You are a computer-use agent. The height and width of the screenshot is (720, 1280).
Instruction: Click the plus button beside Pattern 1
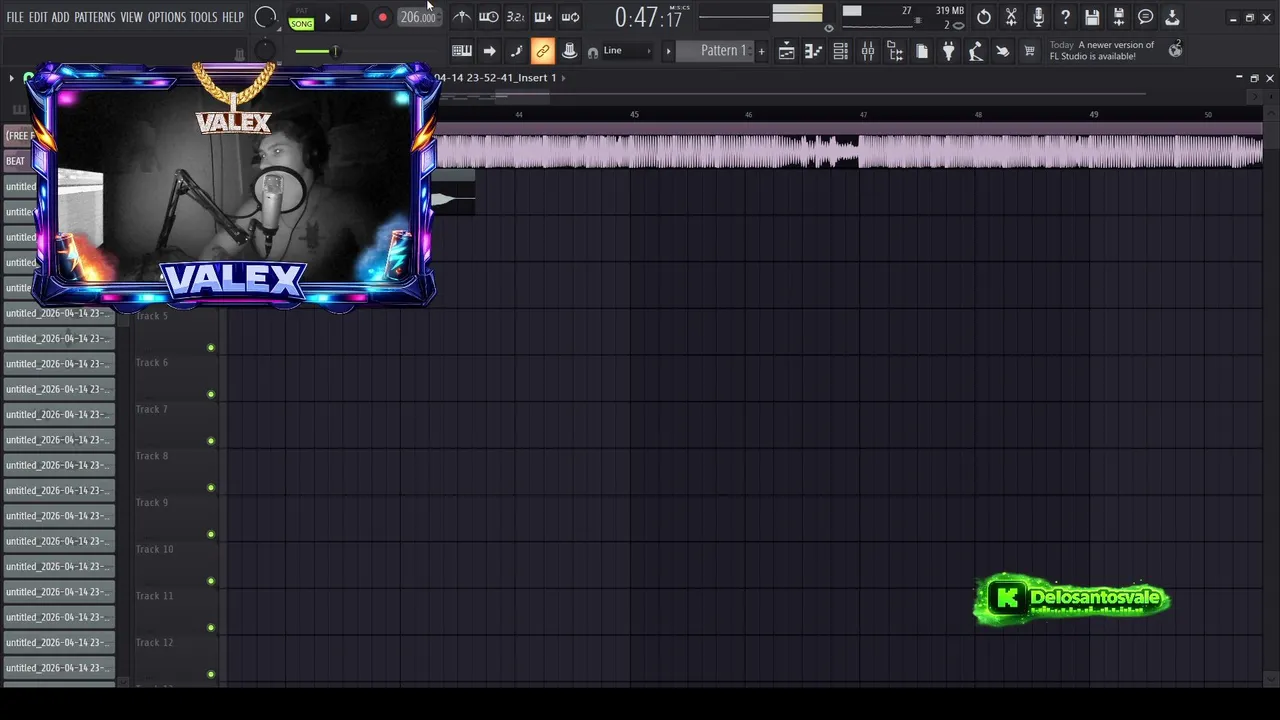click(761, 51)
